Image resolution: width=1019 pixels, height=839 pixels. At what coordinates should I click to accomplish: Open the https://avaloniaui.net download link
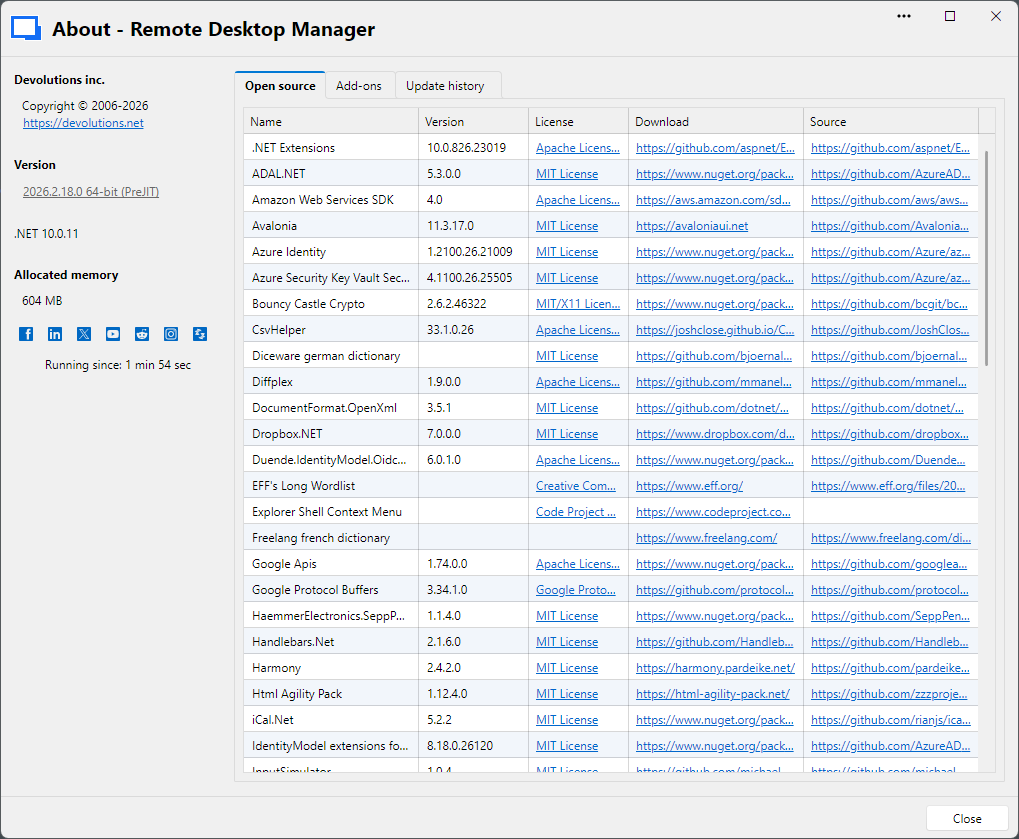691,226
